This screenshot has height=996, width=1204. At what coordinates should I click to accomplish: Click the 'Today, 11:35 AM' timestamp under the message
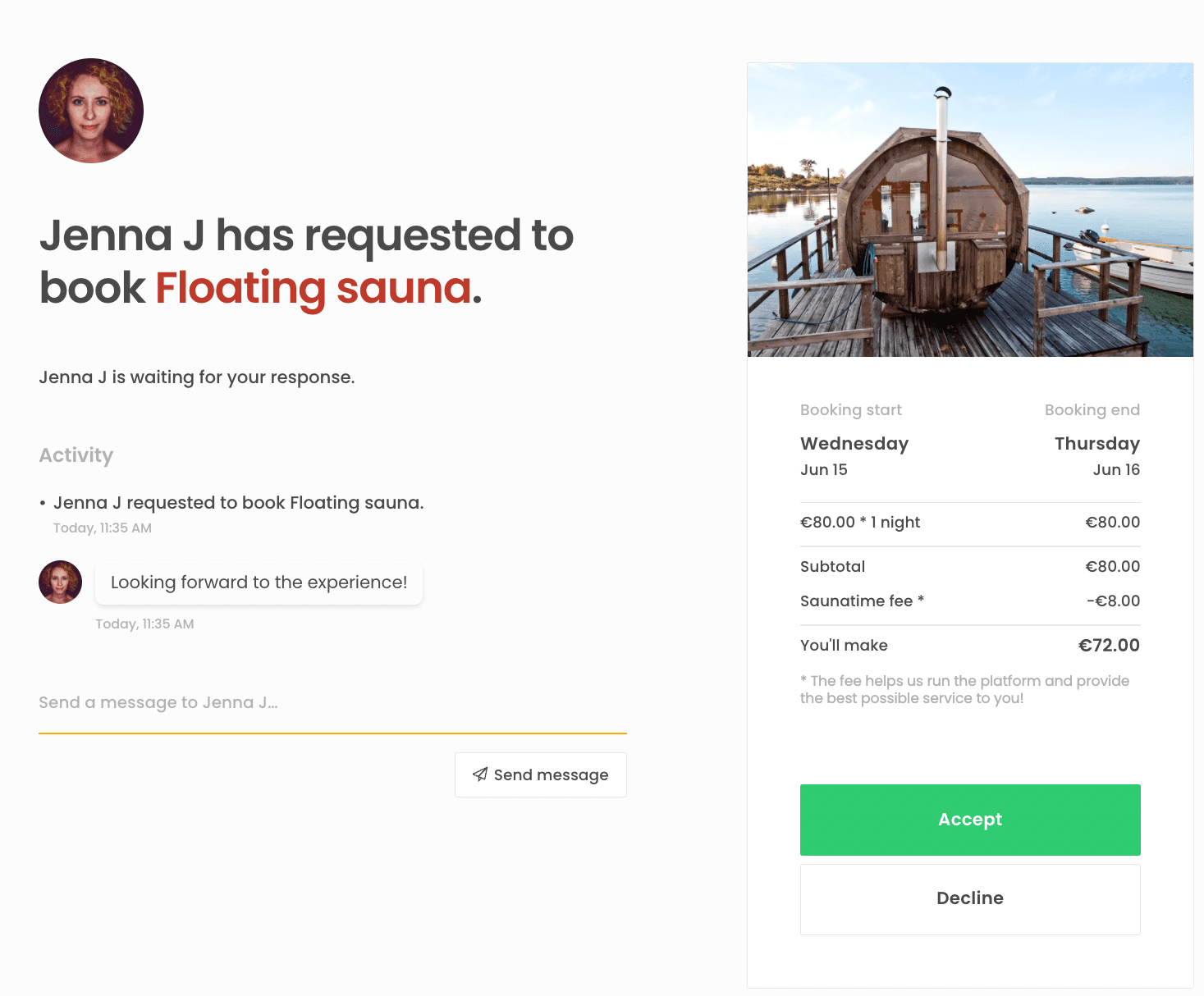tap(144, 624)
